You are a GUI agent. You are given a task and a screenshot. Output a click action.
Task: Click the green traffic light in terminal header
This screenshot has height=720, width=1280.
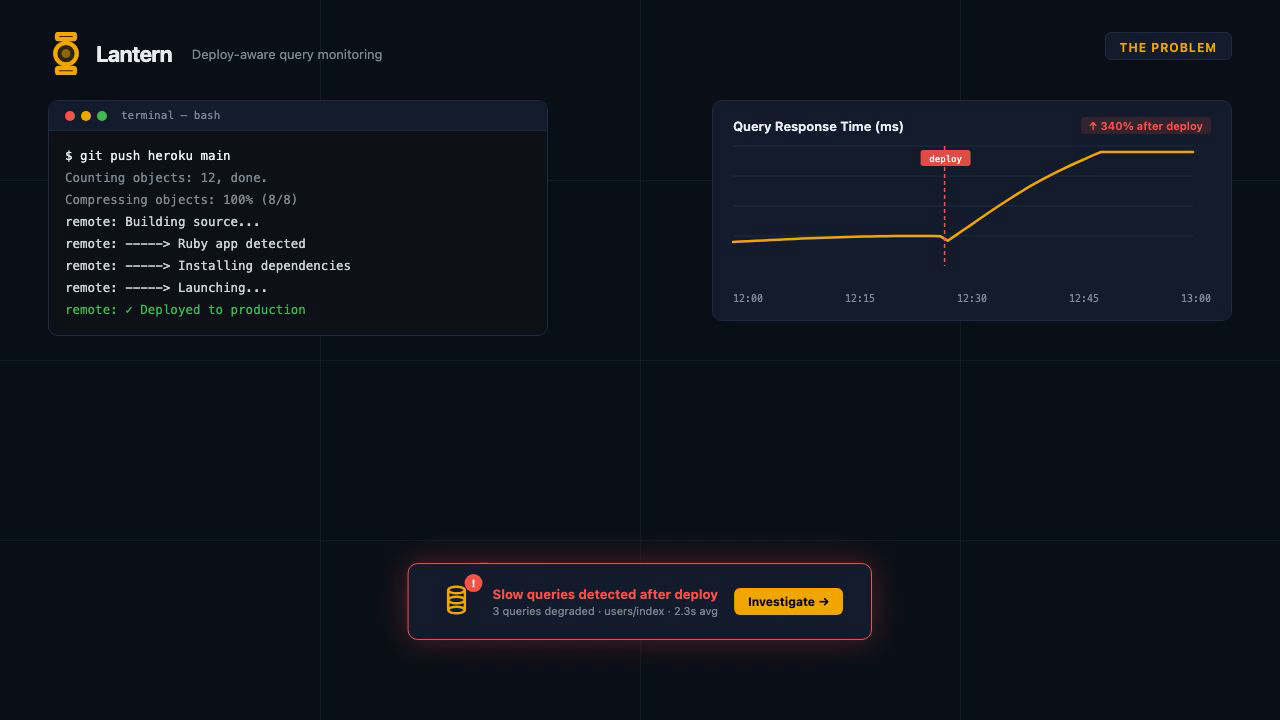coord(101,115)
